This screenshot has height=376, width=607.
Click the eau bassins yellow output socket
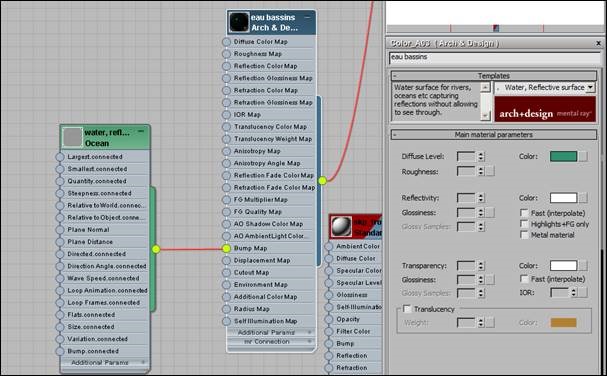322,180
